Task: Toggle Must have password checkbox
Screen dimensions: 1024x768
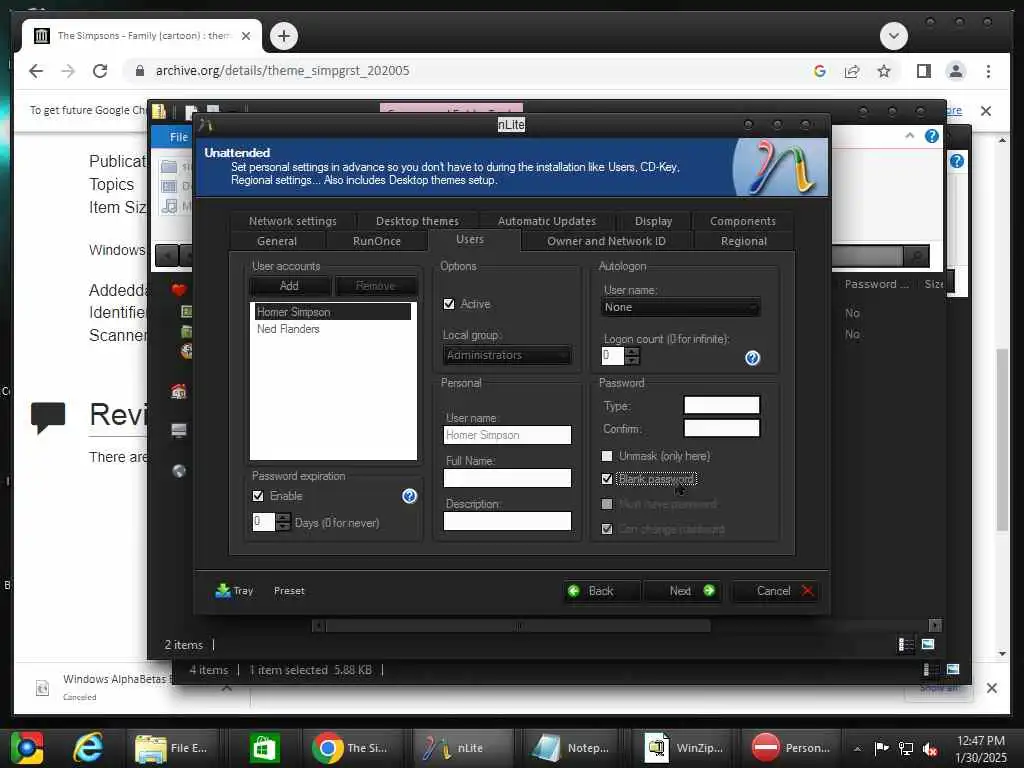Action: 607,504
